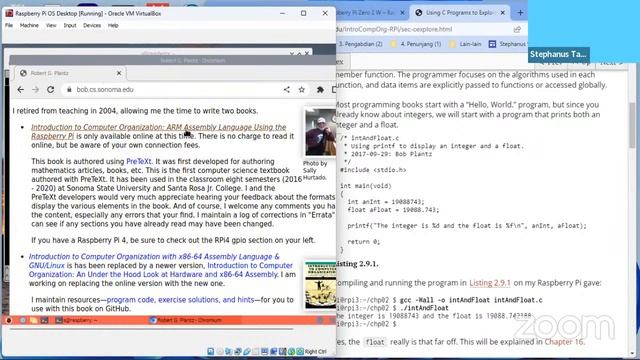Launch terminal icon in Pi taskbar
640x360 pixels.
pyautogui.click(x=44, y=320)
